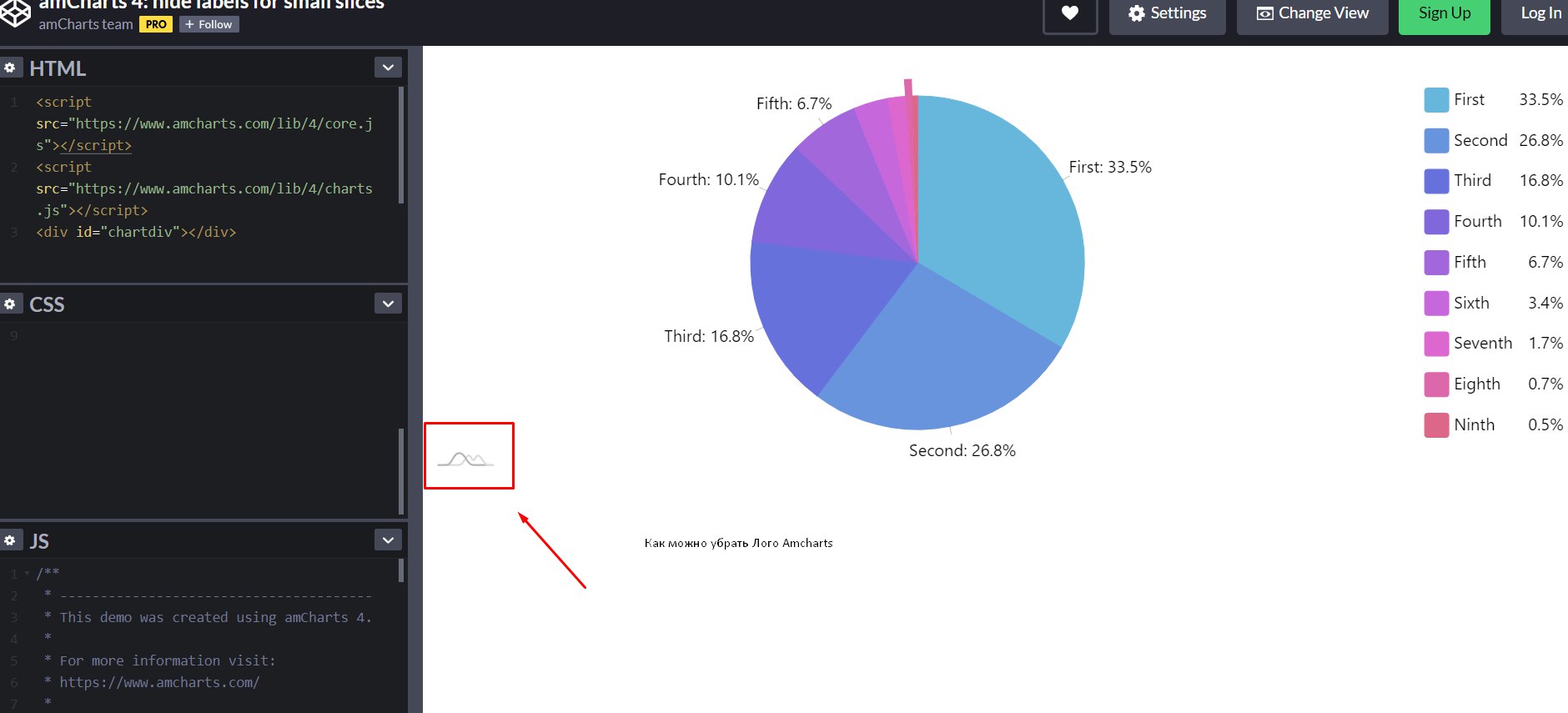Expand the CSS panel dropdown arrow
The width and height of the screenshot is (1568, 713).
click(388, 304)
